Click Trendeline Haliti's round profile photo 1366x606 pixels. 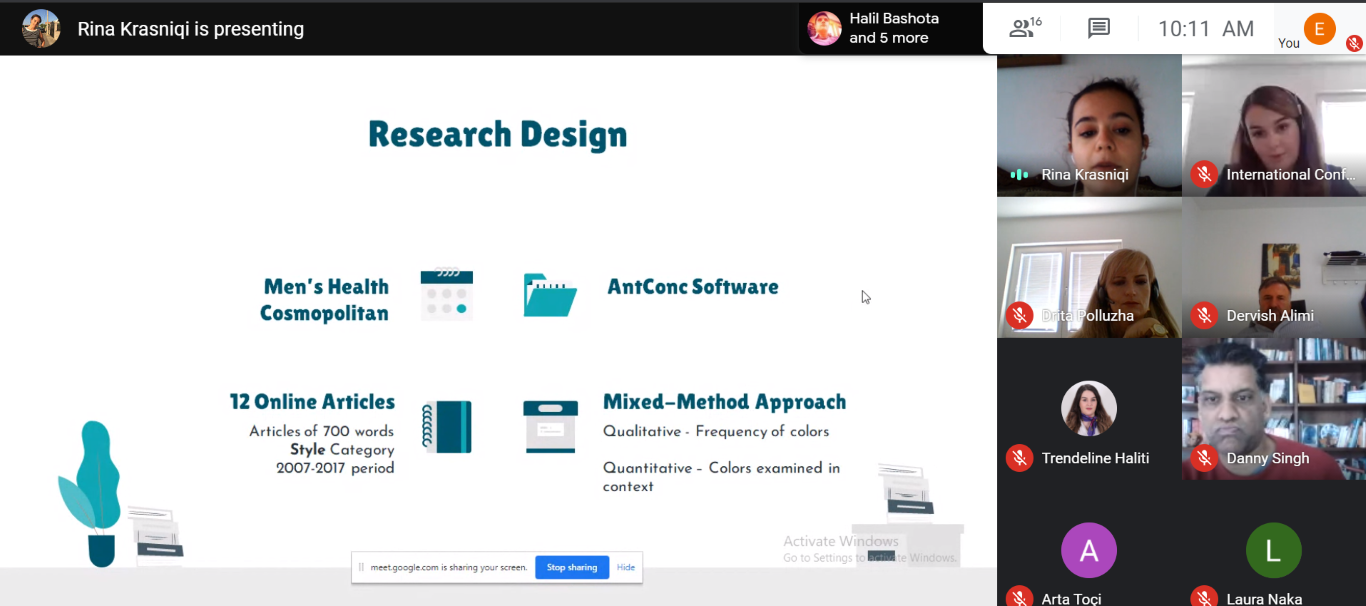coord(1088,409)
